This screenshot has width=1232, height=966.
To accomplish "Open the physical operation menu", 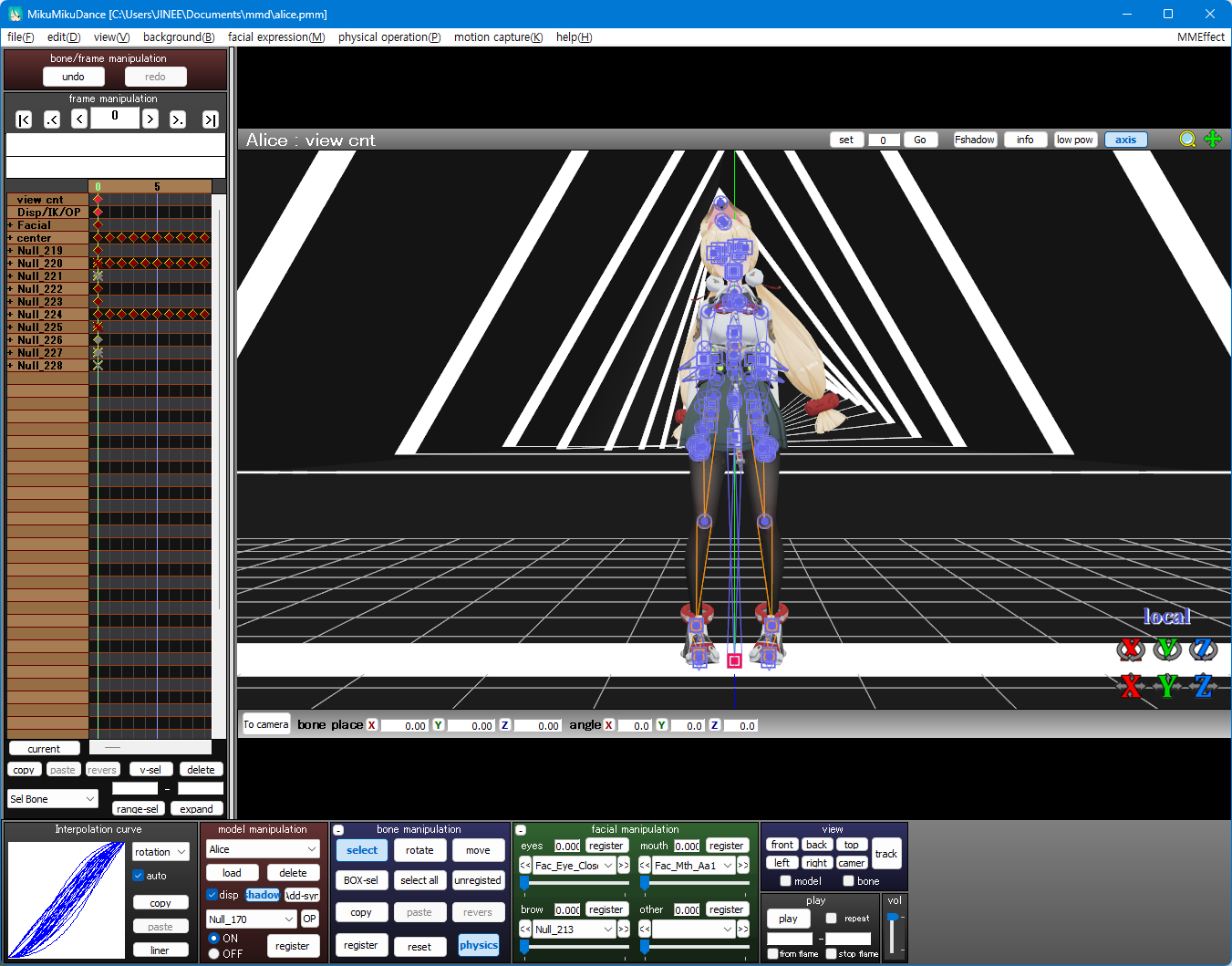I will [x=389, y=37].
